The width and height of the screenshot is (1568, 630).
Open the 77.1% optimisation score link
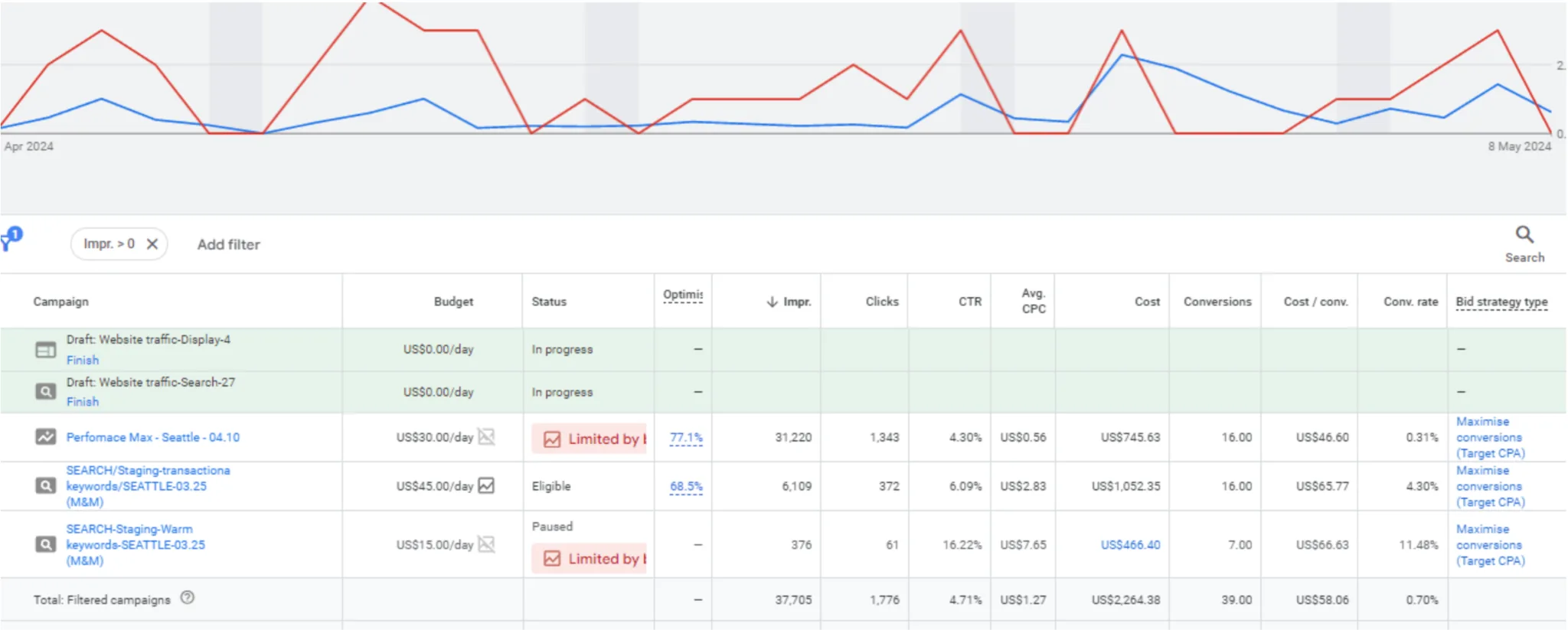(x=686, y=438)
